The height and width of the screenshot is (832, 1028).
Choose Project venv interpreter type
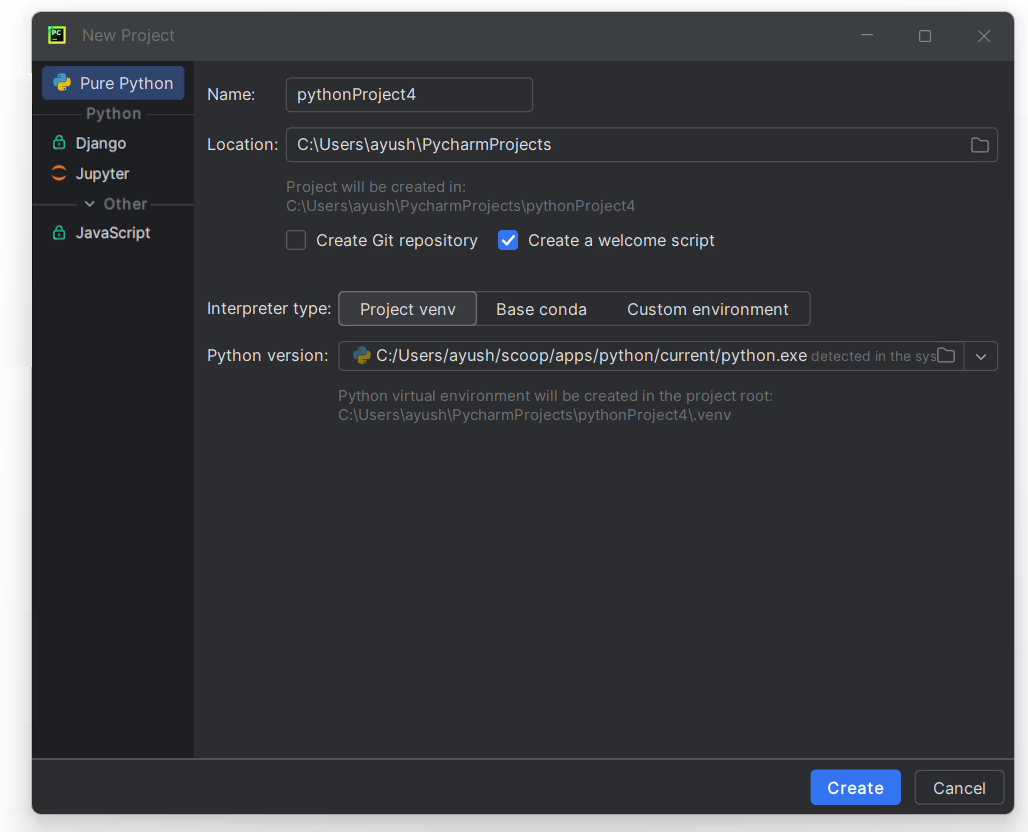click(408, 309)
